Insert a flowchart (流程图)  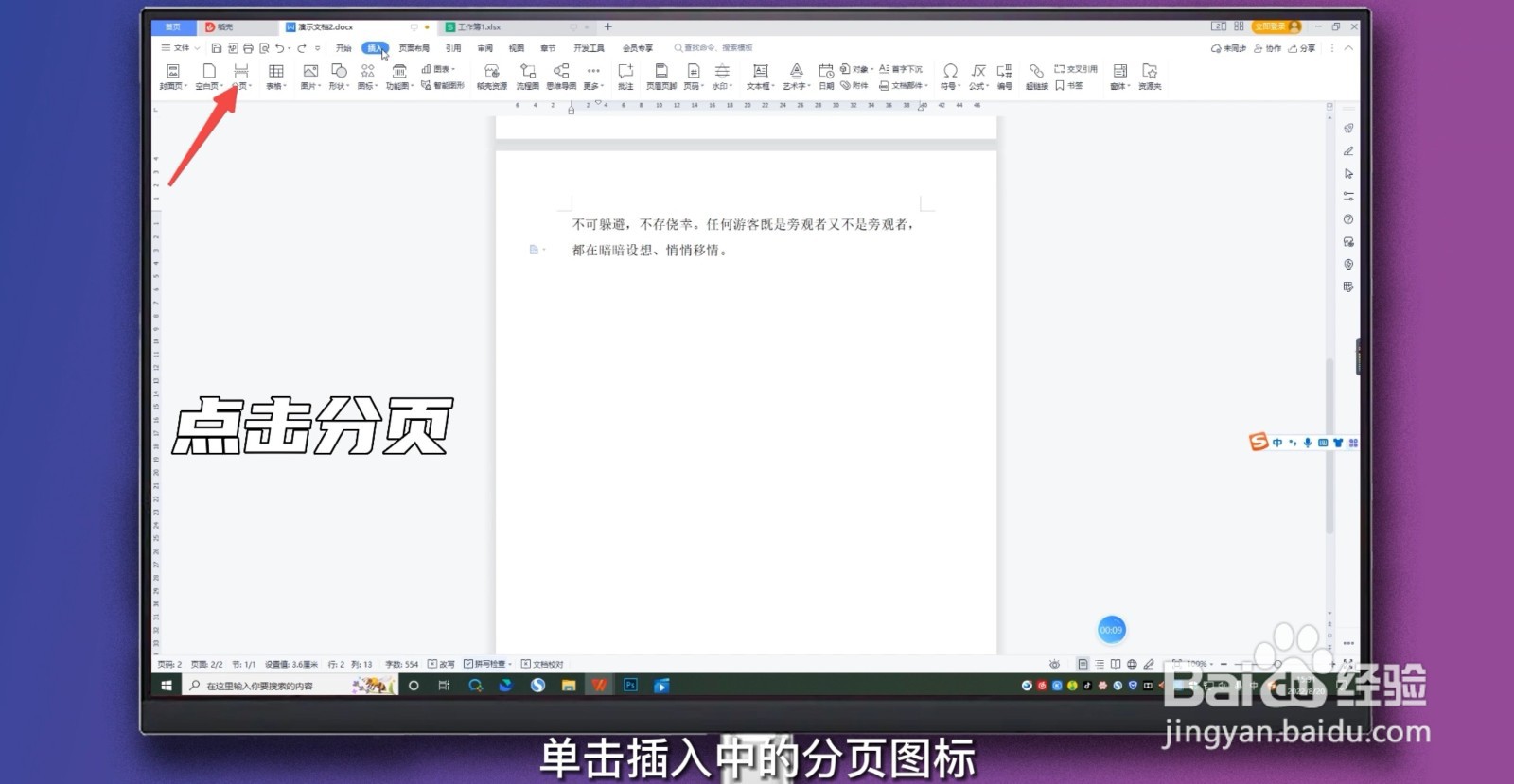[527, 77]
